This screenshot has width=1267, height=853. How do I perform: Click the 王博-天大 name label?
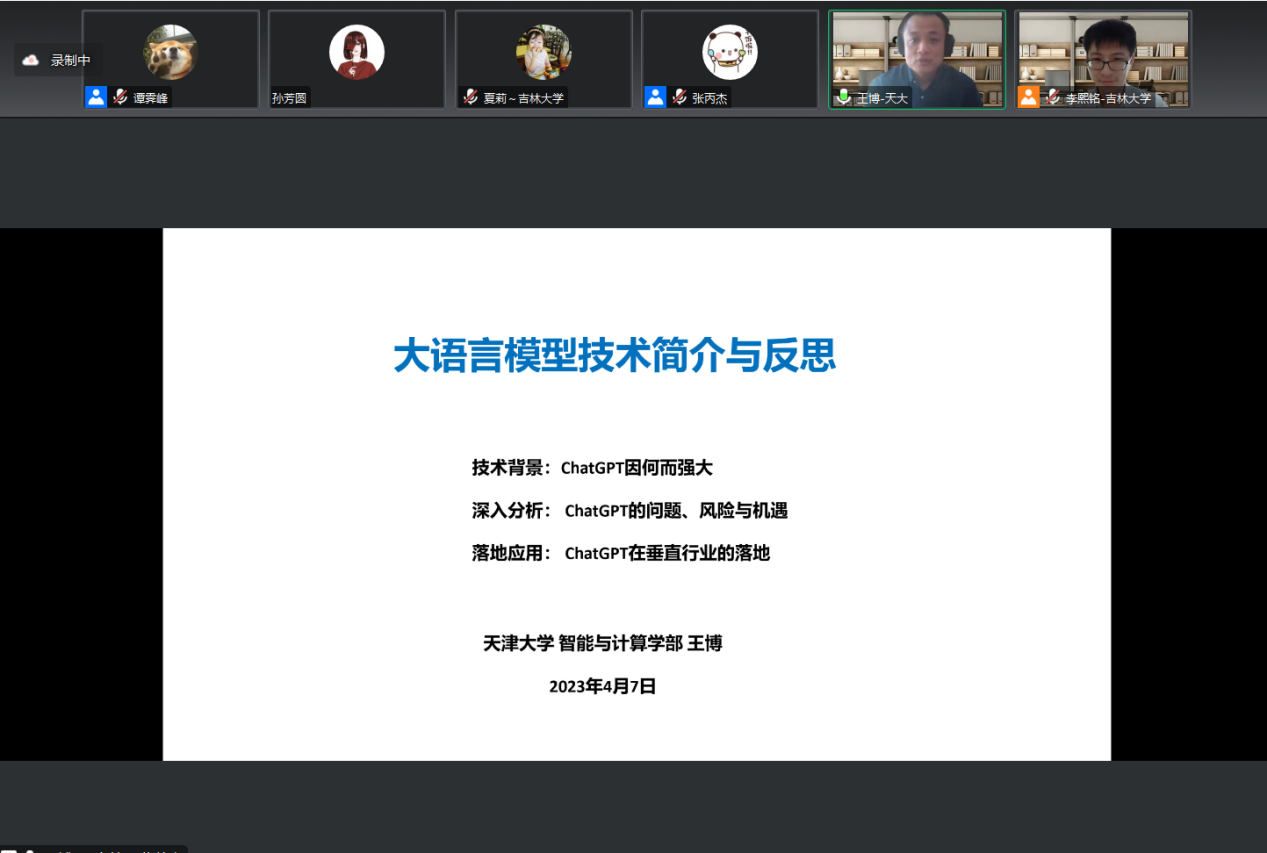(882, 98)
